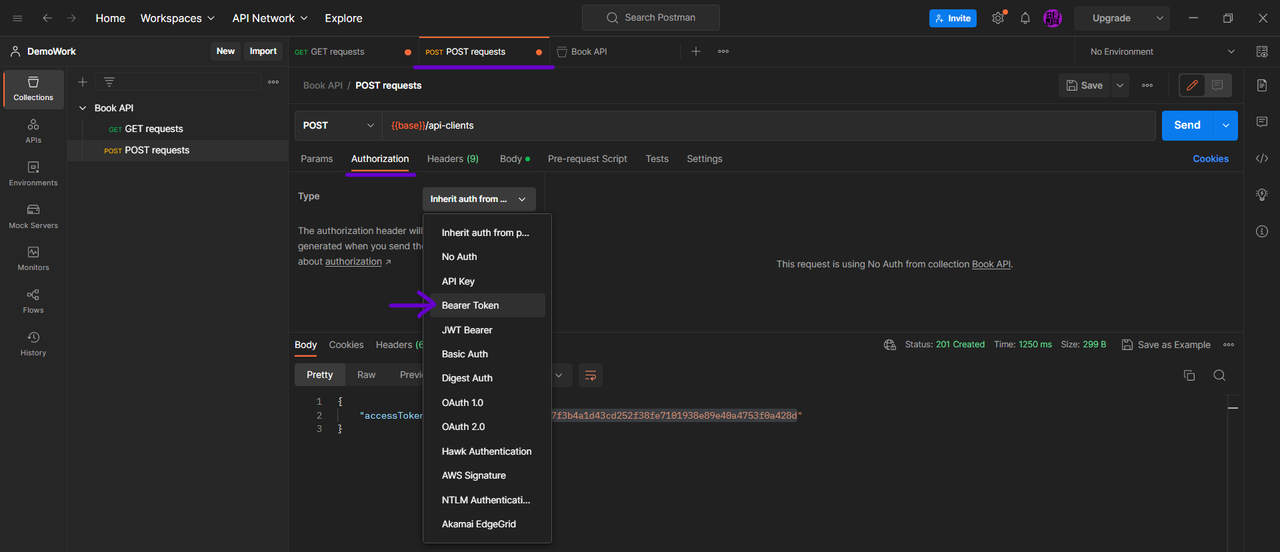Open History in the sidebar
The image size is (1280, 552).
click(x=33, y=344)
